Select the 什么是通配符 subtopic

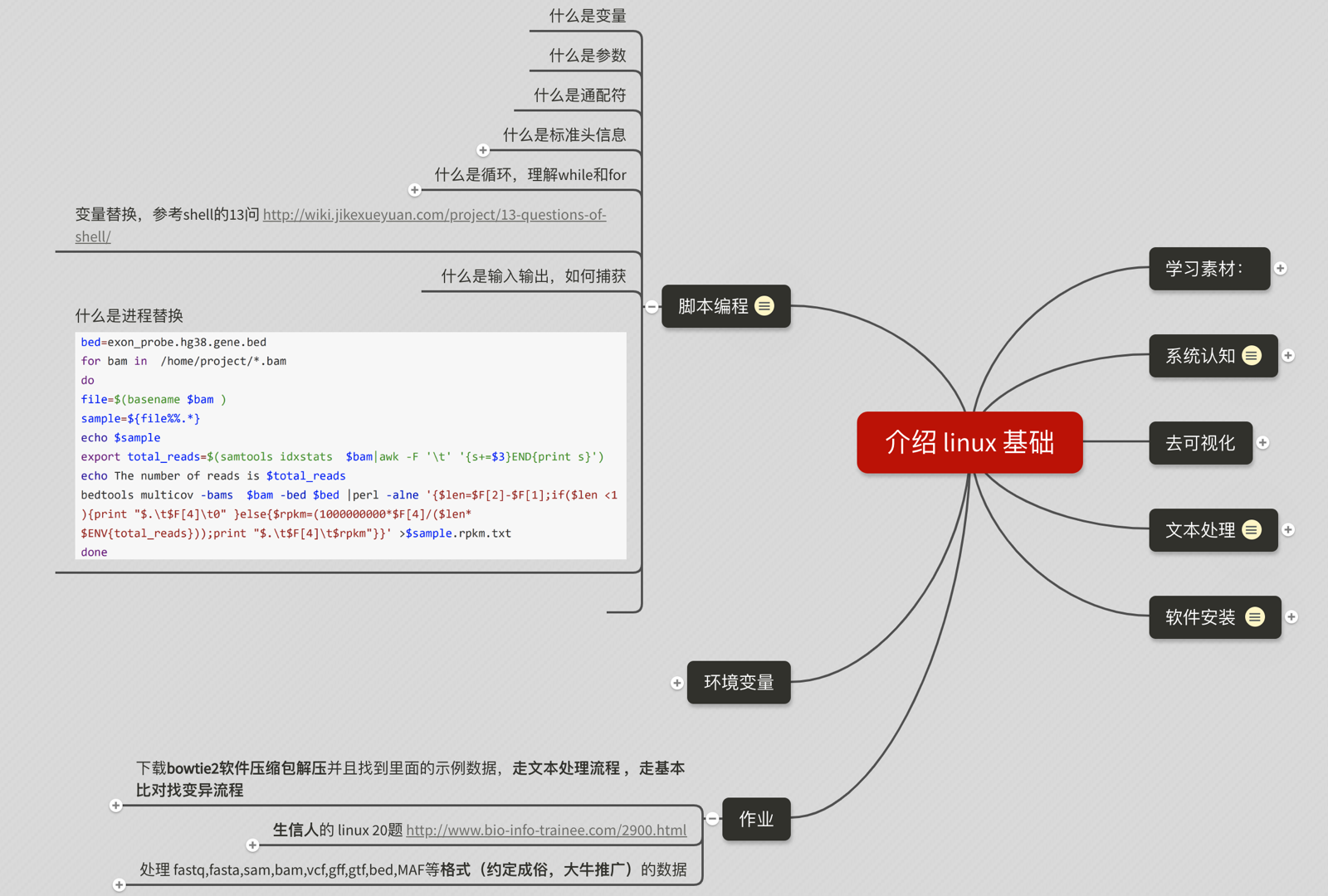click(x=580, y=95)
